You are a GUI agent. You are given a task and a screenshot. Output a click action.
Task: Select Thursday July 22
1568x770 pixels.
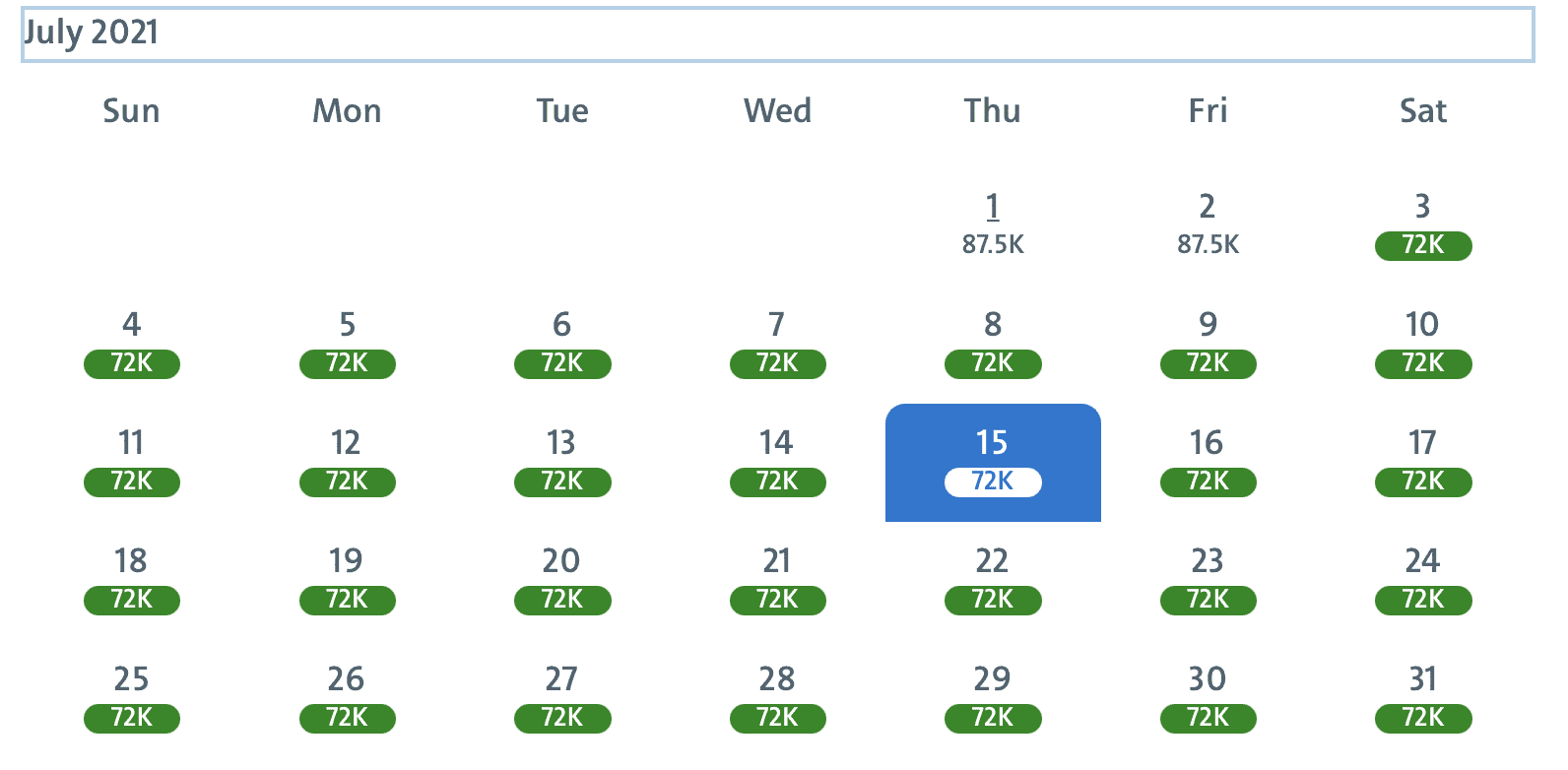point(993,579)
